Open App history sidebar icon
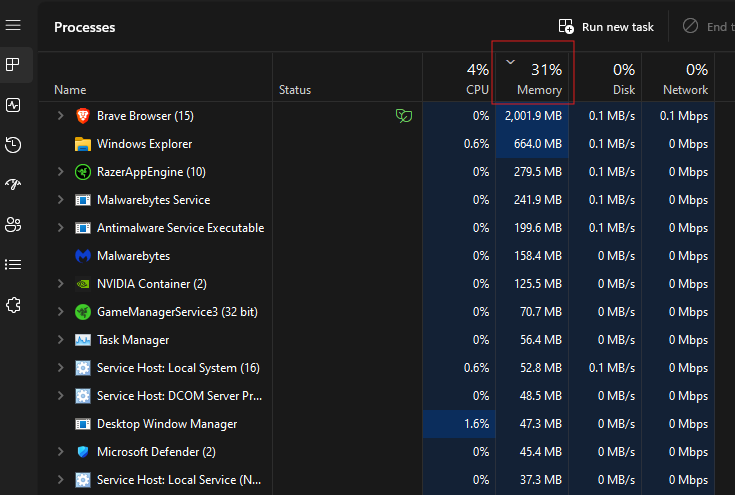Image resolution: width=735 pixels, height=495 pixels. click(x=13, y=145)
